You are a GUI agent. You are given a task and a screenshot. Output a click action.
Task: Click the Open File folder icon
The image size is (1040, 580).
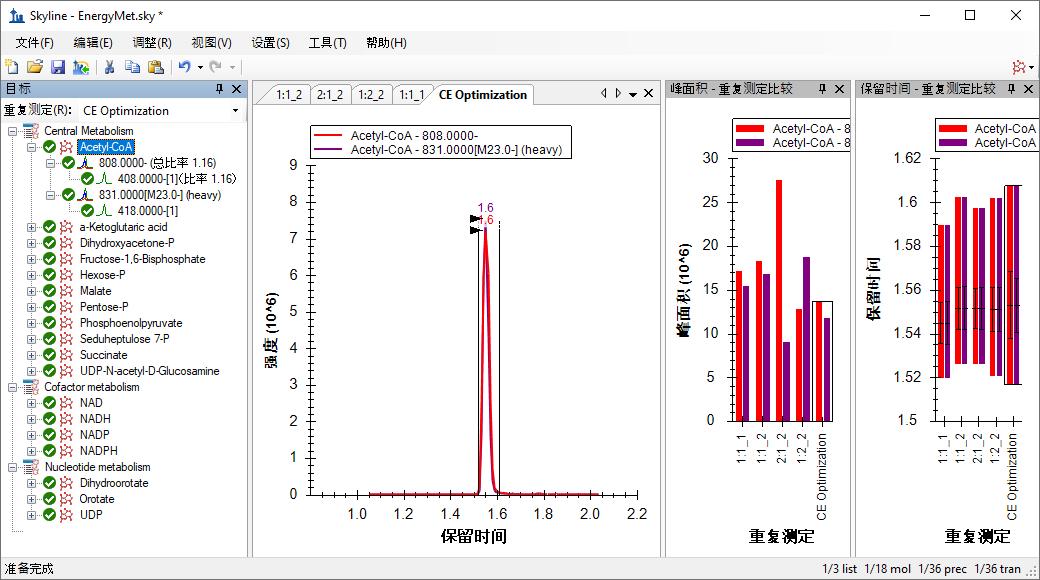(35, 67)
